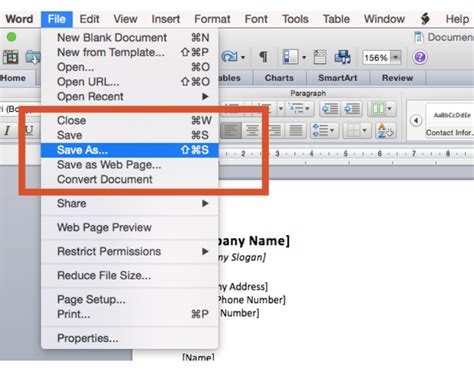Image resolution: width=474 pixels, height=370 pixels.
Task: Switch to the Review ribbon tab
Action: click(397, 78)
